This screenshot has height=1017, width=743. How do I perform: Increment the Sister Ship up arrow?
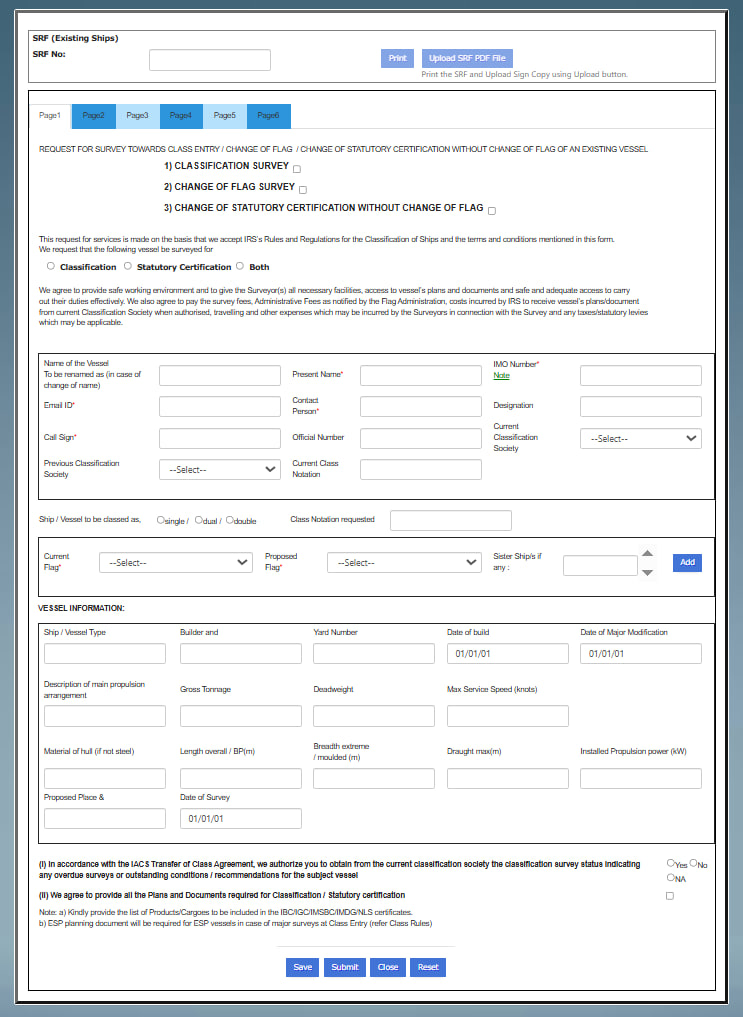tap(647, 554)
